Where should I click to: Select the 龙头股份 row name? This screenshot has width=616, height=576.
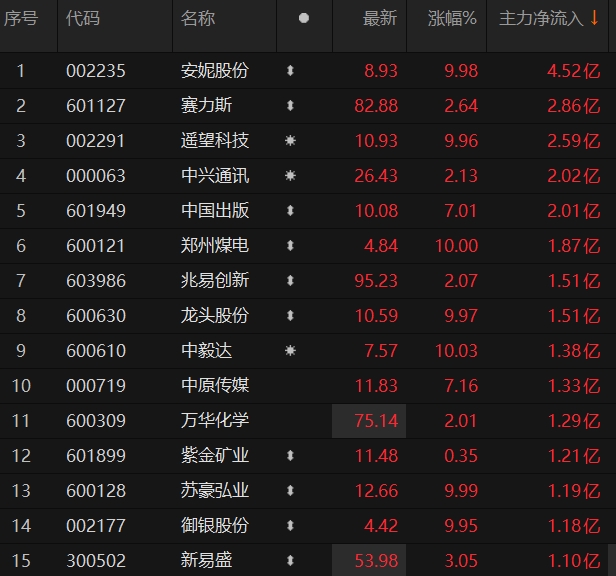click(x=215, y=315)
